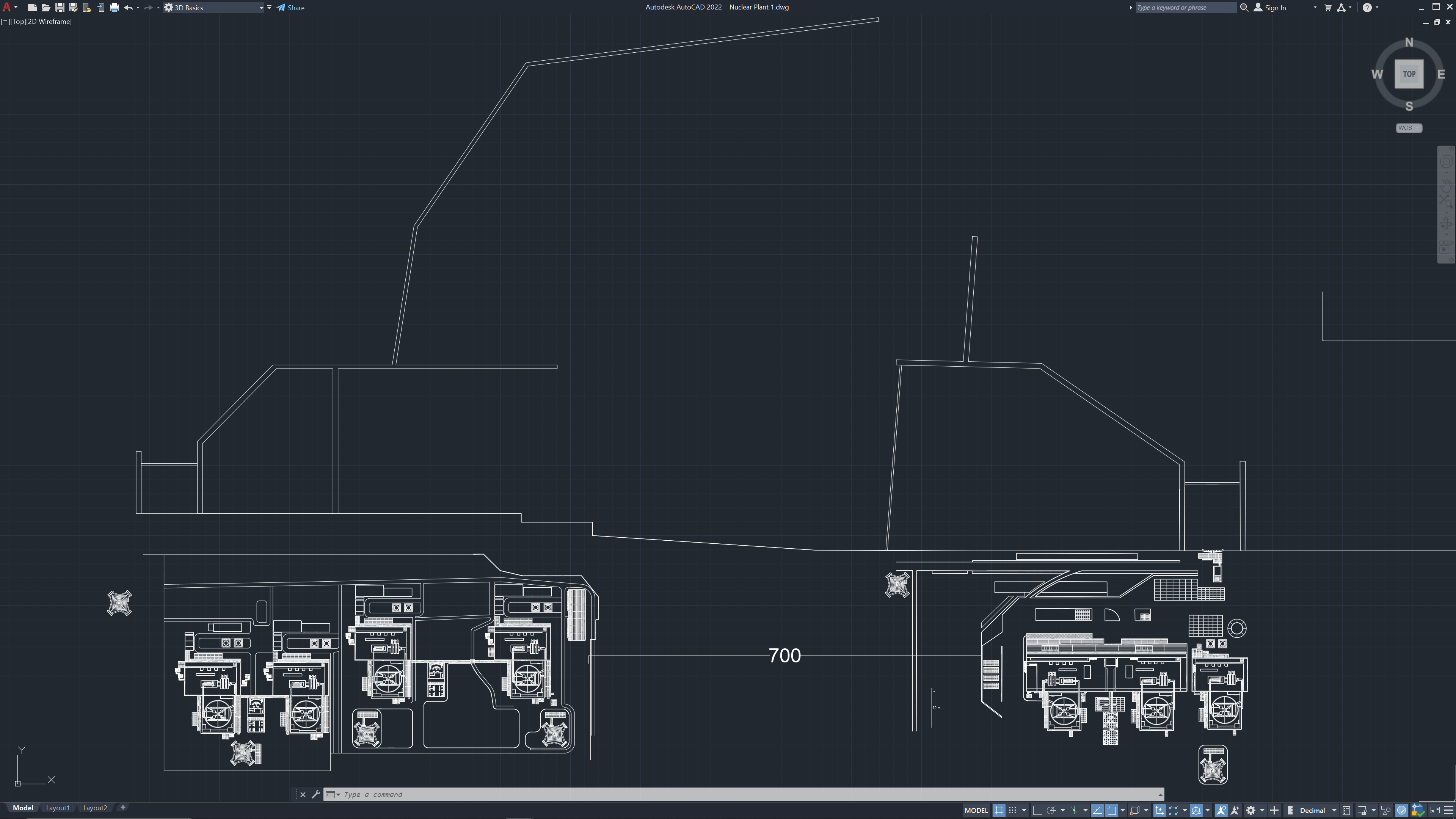Screen dimensions: 1456x819
Task: Expand the workspace switching gear dropdown arrow
Action: coord(1262,811)
